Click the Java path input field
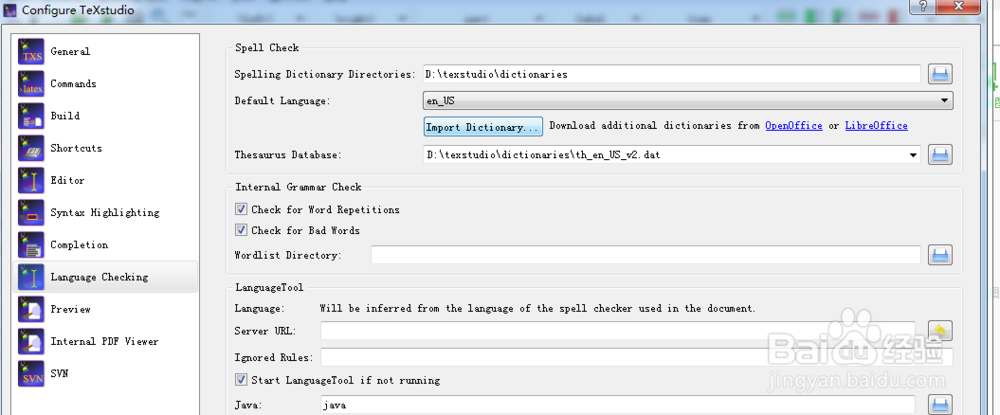Image resolution: width=1000 pixels, height=415 pixels. coord(617,405)
